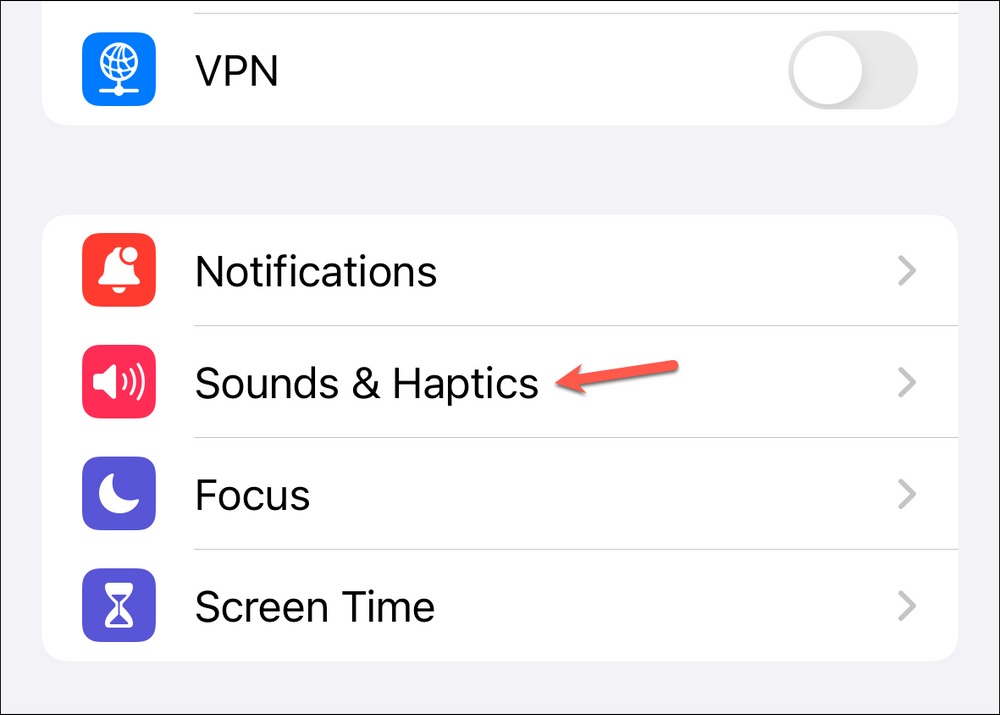Open the Notifications settings label
The width and height of the screenshot is (1000, 715).
click(x=316, y=272)
